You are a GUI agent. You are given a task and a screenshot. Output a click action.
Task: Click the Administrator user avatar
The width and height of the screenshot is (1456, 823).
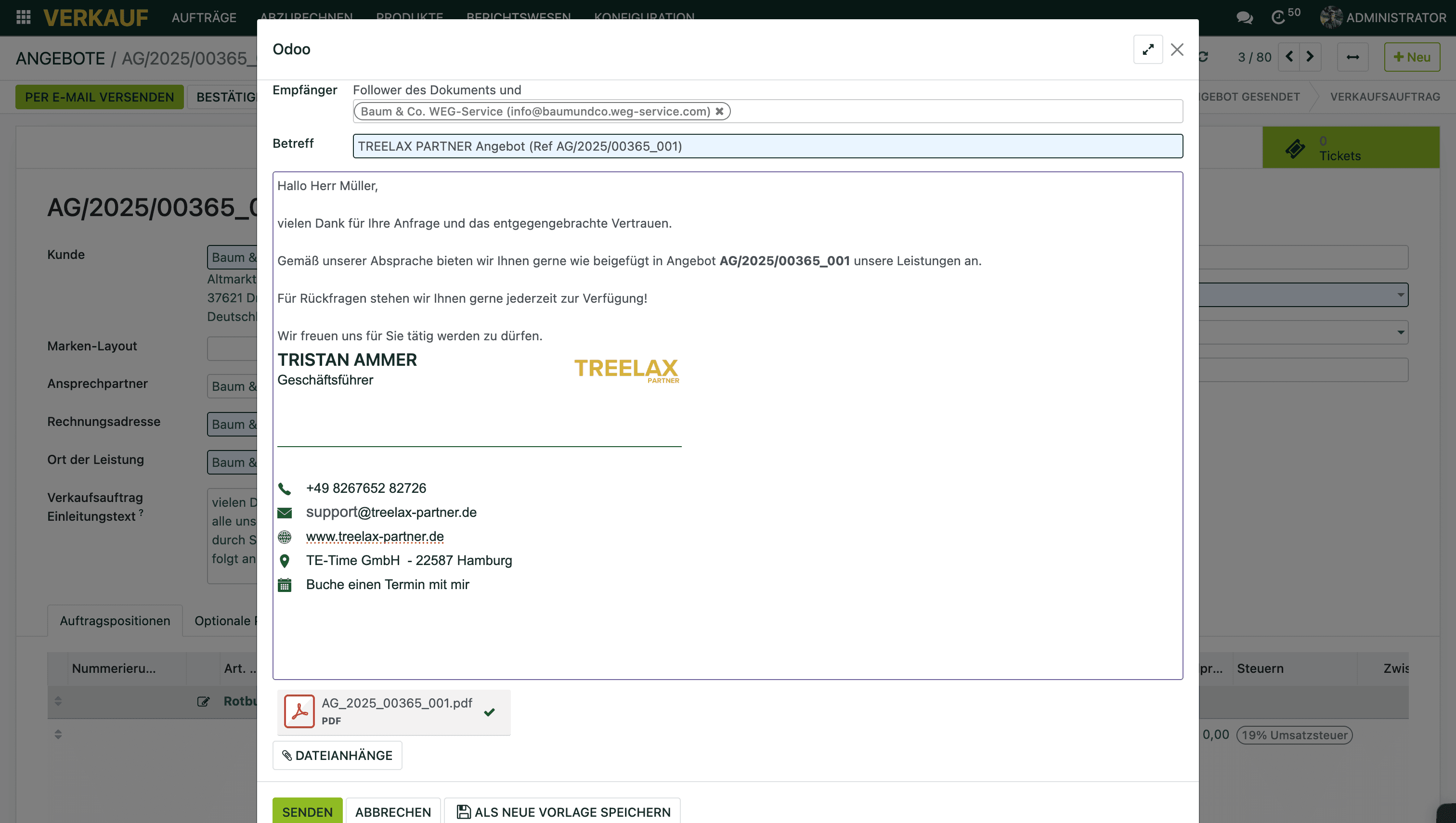[1331, 17]
